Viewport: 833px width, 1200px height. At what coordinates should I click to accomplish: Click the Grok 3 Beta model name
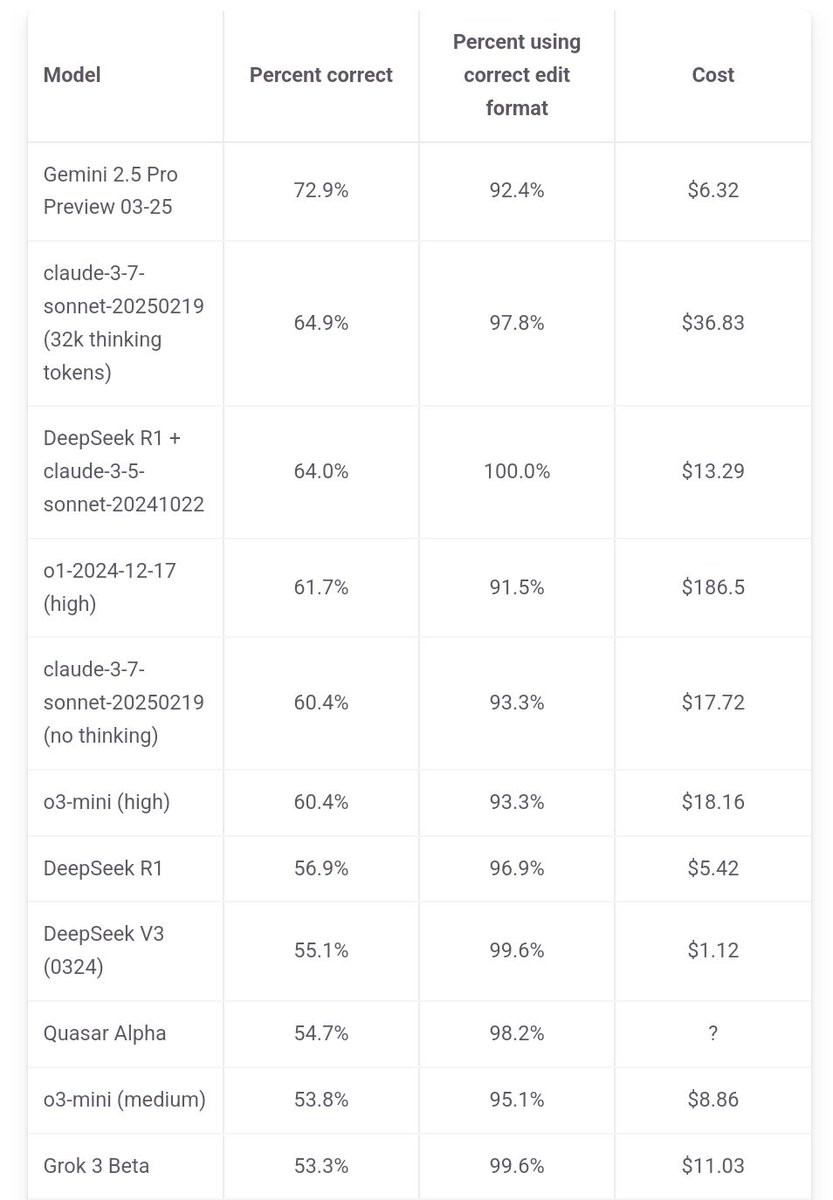pyautogui.click(x=96, y=1166)
